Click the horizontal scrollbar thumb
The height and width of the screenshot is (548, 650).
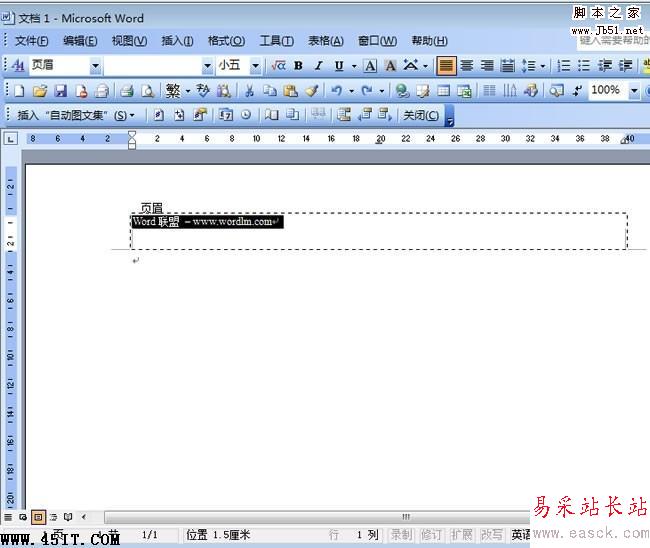(318, 517)
